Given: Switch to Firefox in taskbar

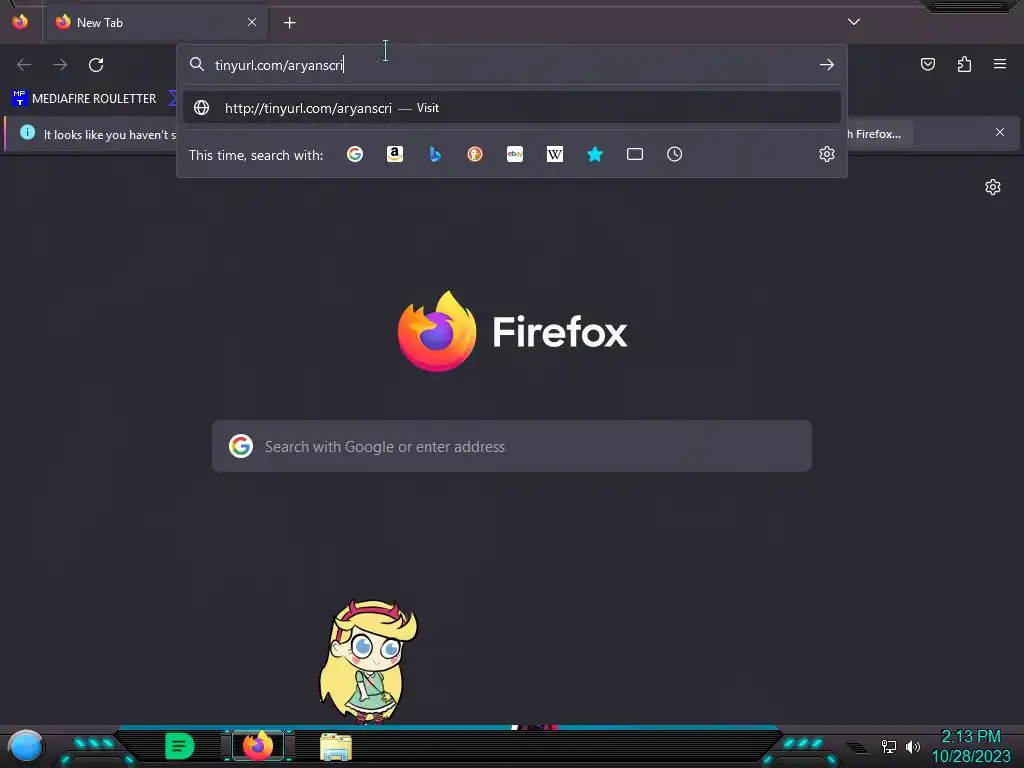Looking at the screenshot, I should click(258, 746).
